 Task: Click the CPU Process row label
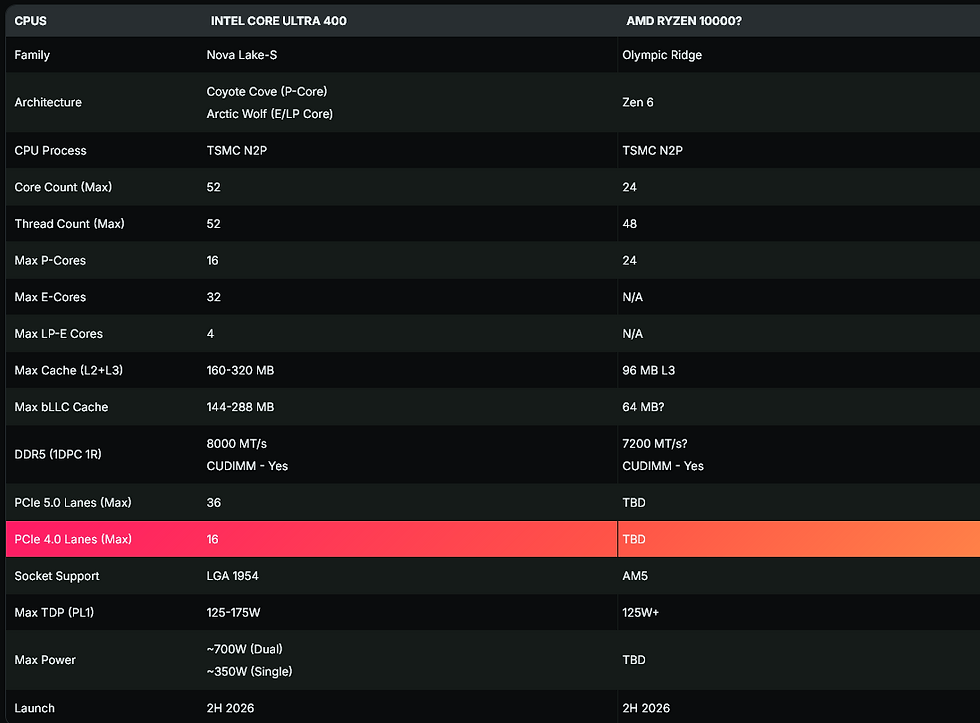[x=50, y=150]
